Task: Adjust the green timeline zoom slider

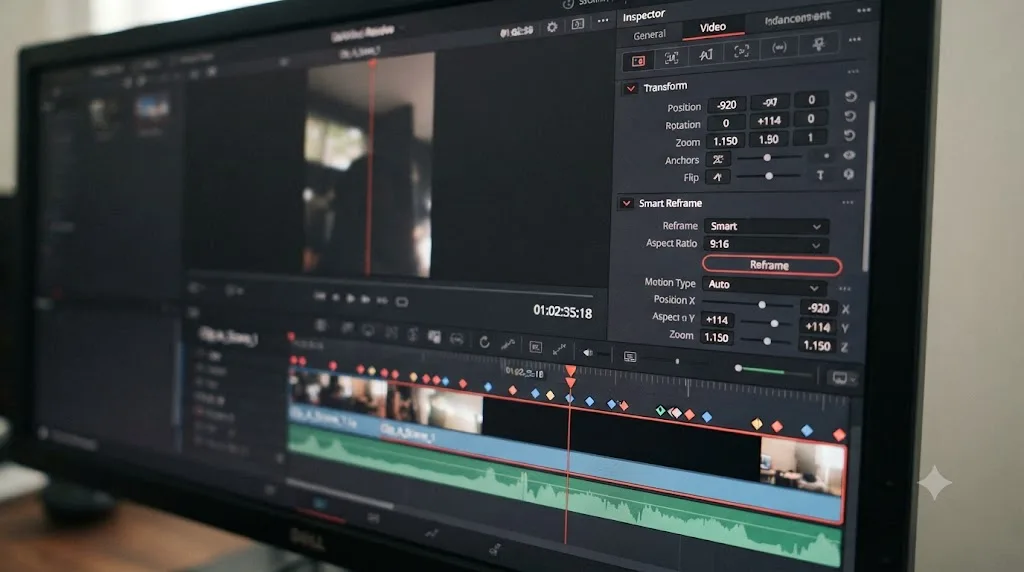Action: point(775,370)
